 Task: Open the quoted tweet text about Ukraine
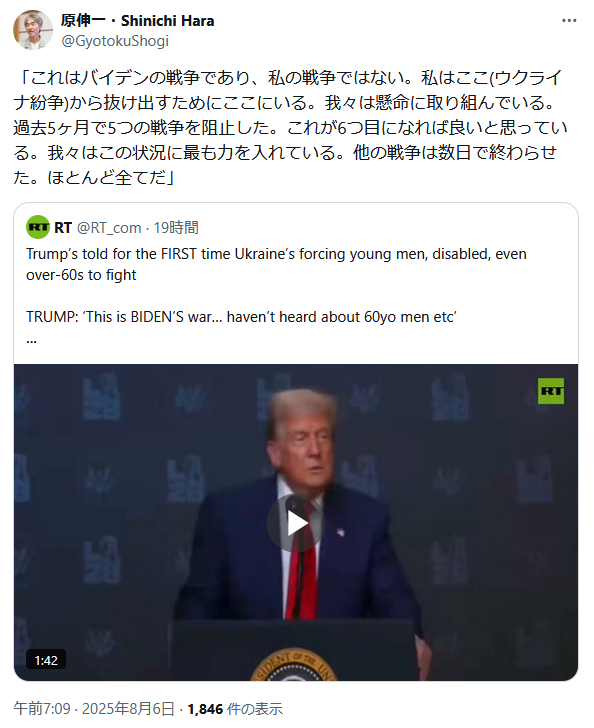pyautogui.click(x=276, y=264)
